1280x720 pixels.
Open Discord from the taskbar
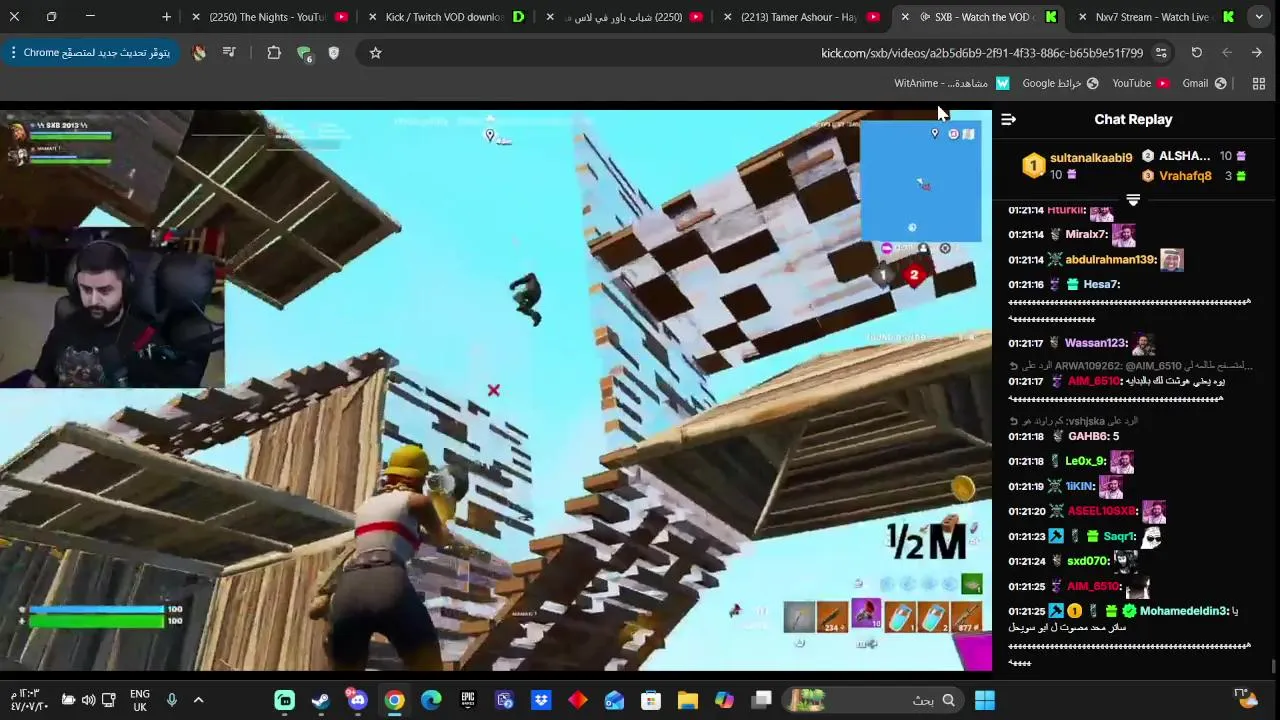[357, 700]
